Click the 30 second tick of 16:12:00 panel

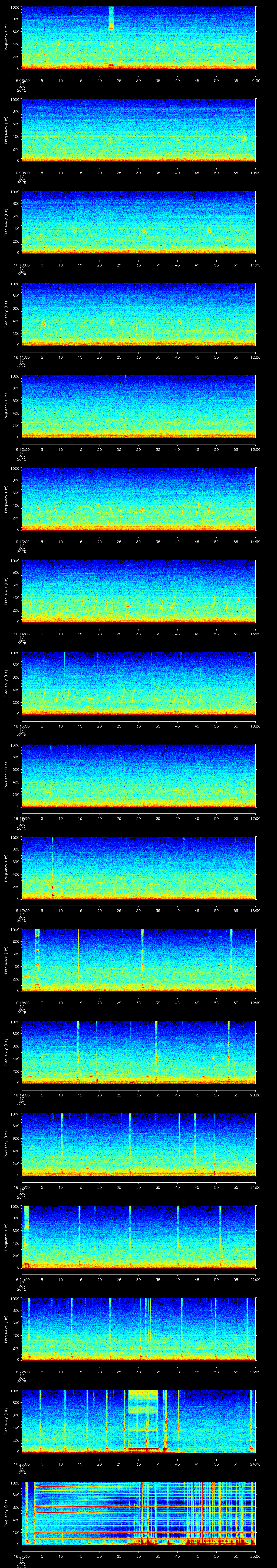(138, 450)
